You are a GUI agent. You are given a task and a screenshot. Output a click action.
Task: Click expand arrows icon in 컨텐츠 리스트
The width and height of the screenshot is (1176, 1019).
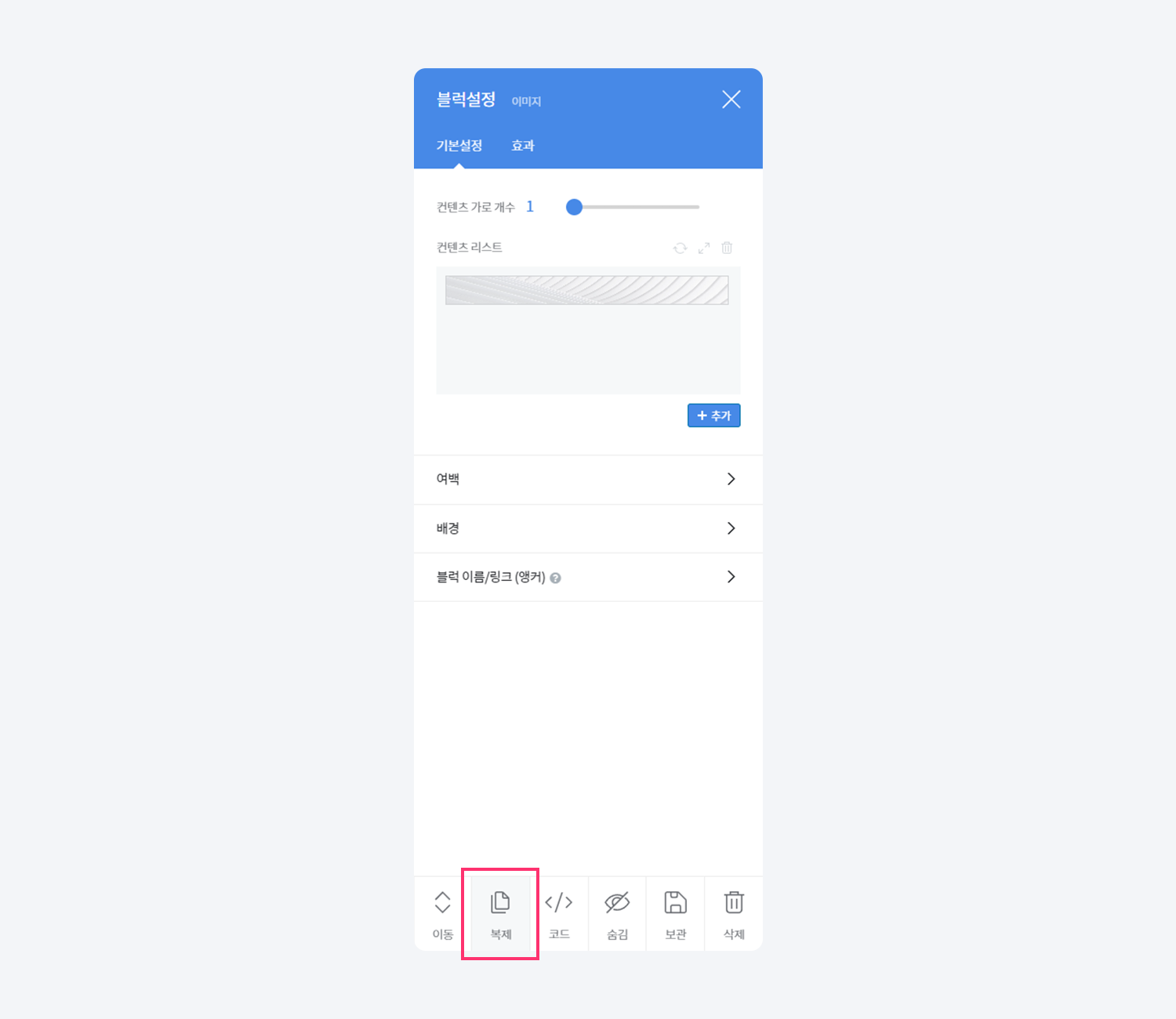pos(704,248)
